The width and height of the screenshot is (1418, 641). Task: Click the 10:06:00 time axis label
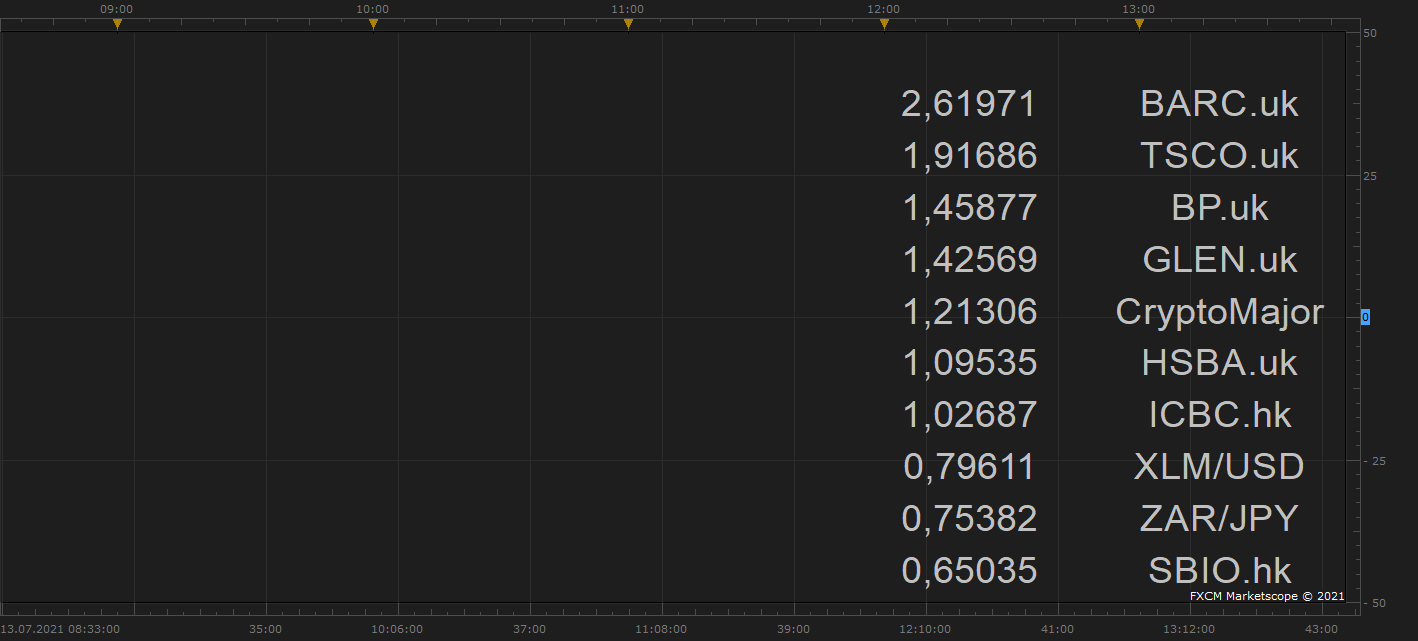coord(397,629)
